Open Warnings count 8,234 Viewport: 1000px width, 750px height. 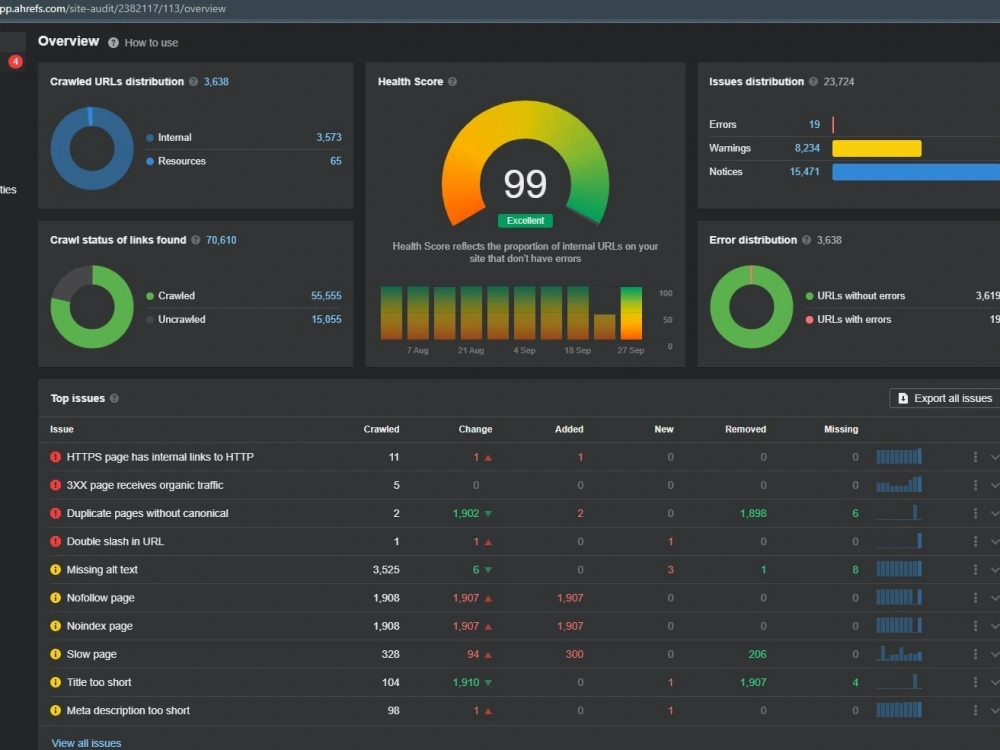[807, 148]
